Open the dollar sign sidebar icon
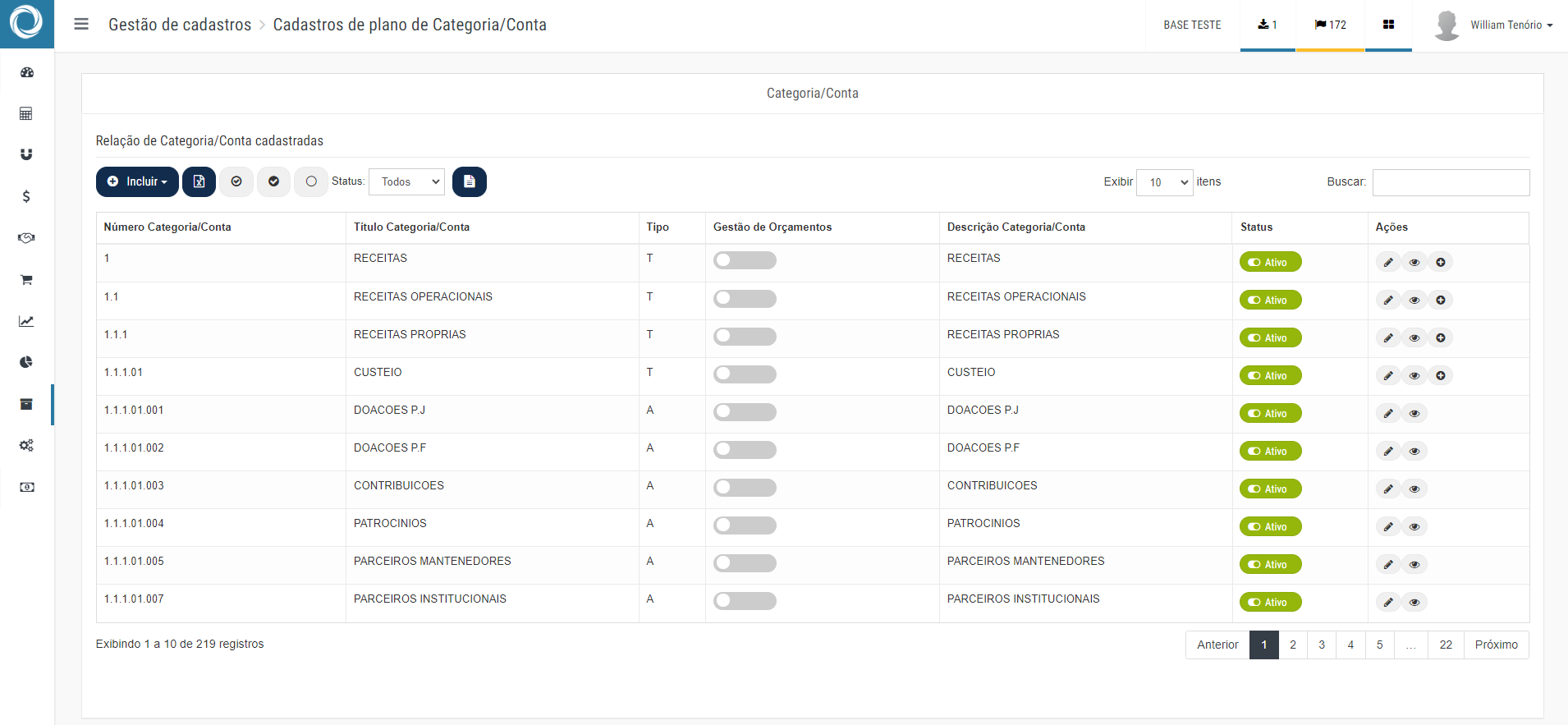This screenshot has height=725, width=1568. pyautogui.click(x=26, y=196)
